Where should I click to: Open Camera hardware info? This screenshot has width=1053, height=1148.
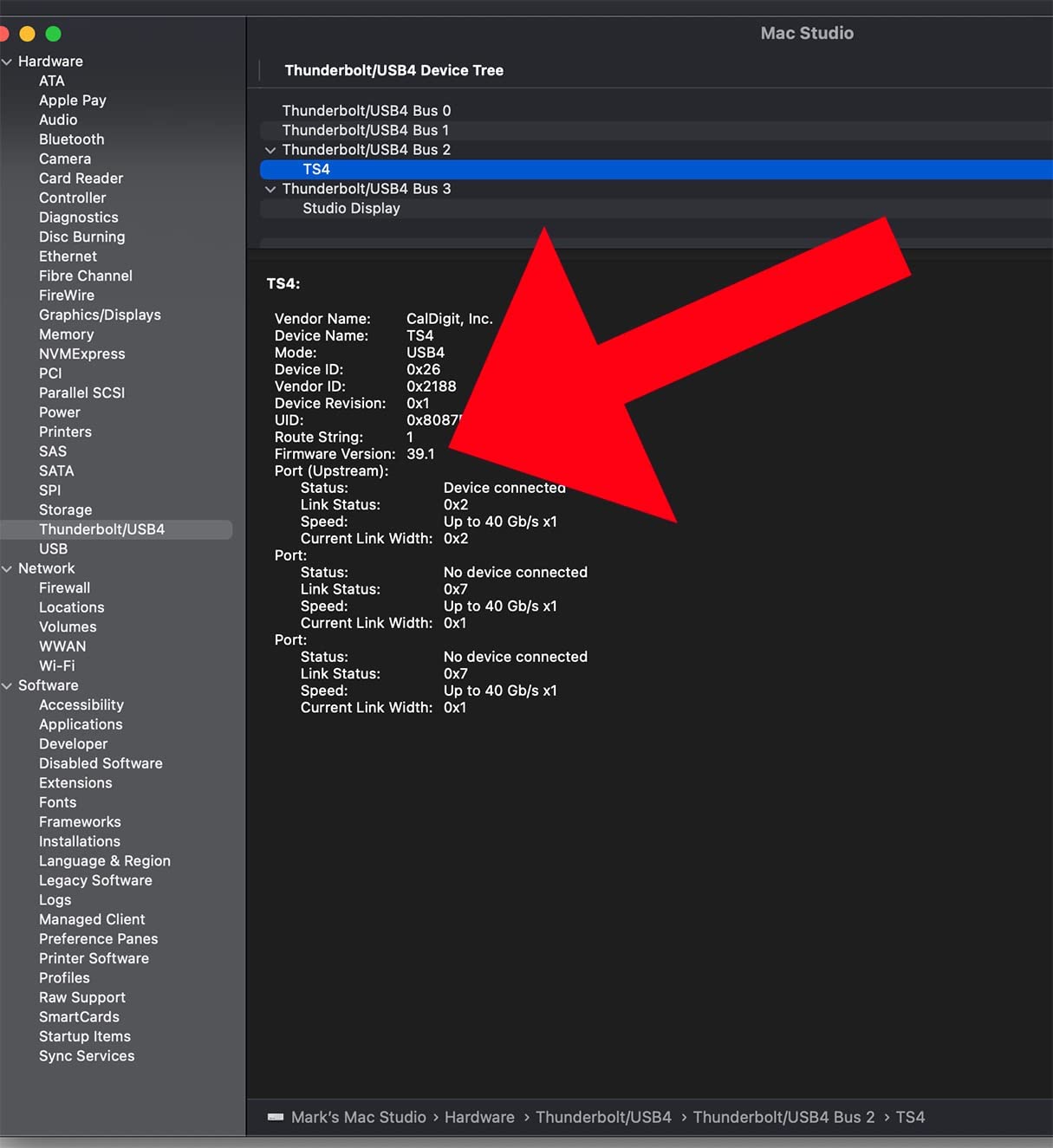[65, 159]
